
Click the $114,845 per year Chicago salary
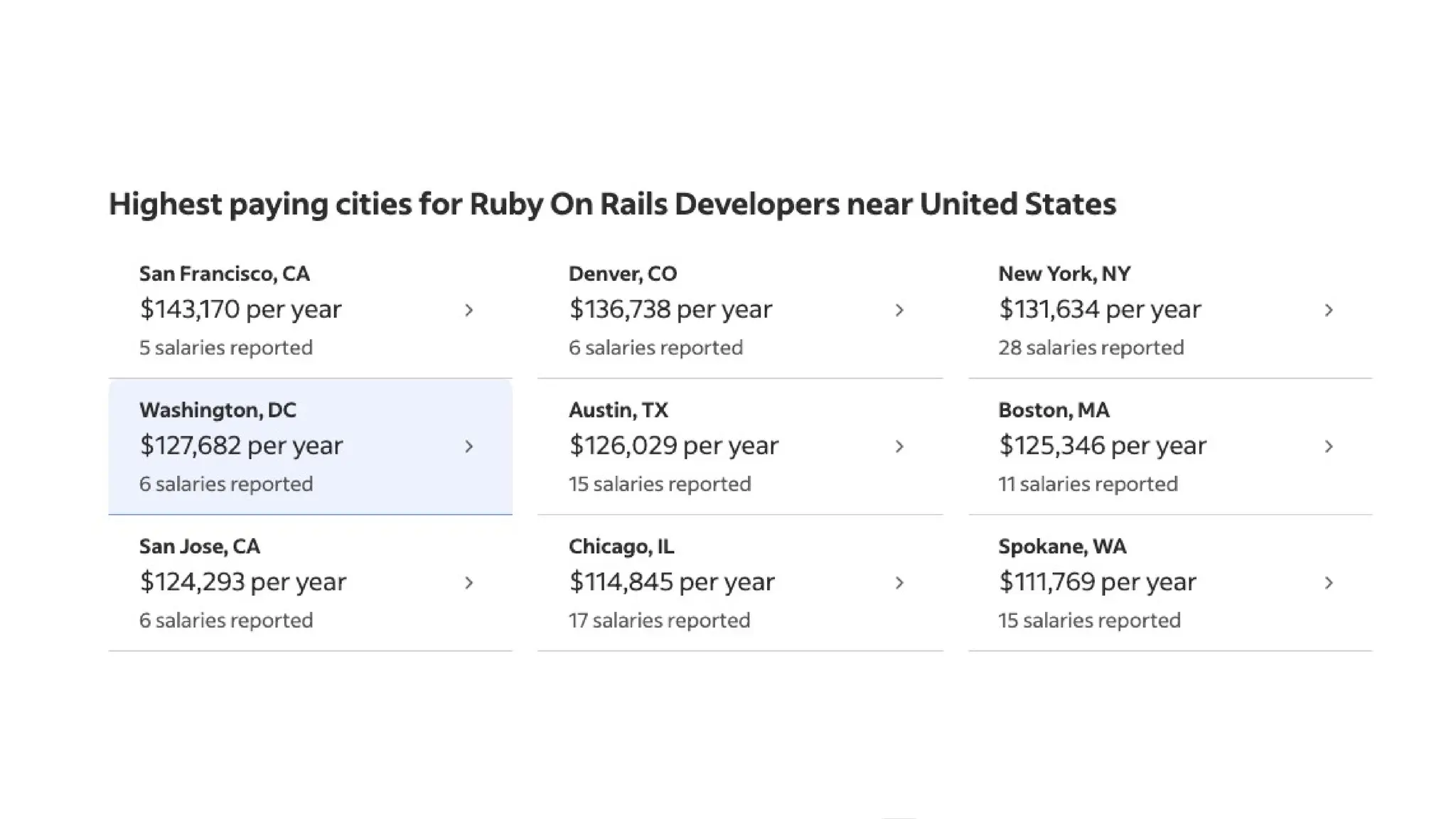click(671, 582)
